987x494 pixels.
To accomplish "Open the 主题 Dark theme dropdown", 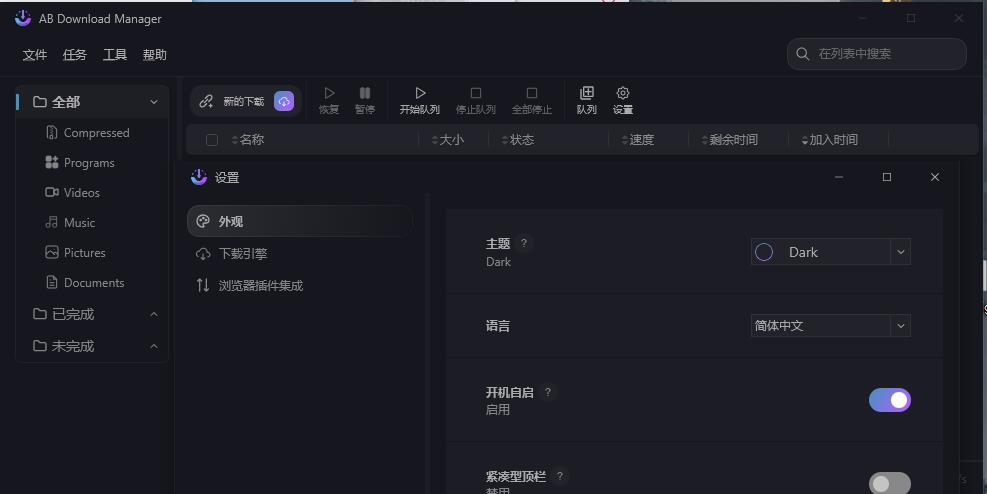I will [x=900, y=252].
